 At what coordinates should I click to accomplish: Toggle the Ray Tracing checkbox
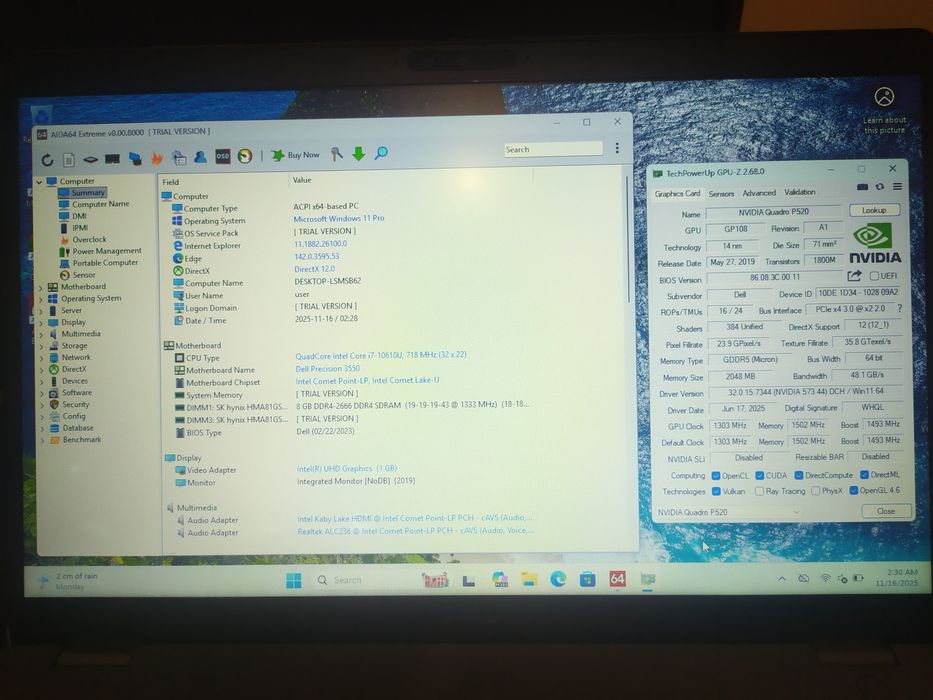click(x=759, y=491)
